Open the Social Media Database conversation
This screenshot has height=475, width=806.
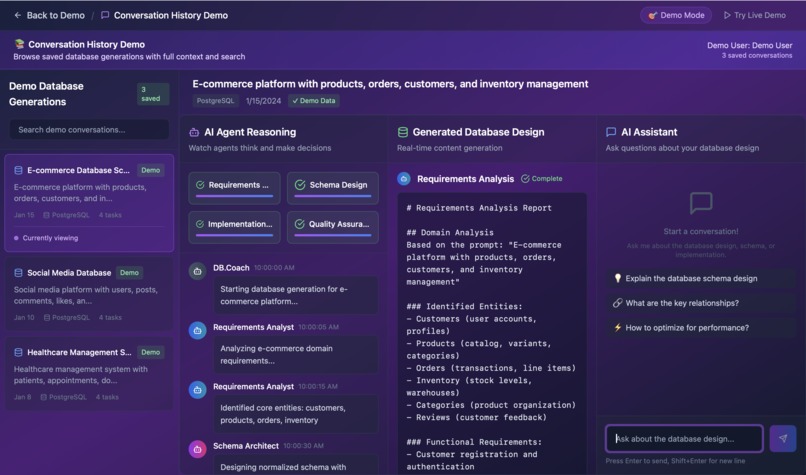89,295
